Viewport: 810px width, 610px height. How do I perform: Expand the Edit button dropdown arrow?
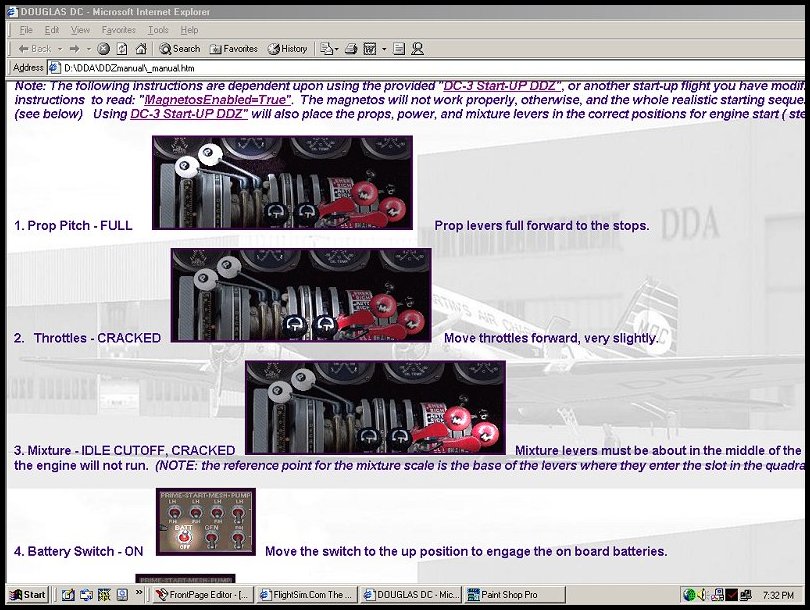(x=384, y=49)
